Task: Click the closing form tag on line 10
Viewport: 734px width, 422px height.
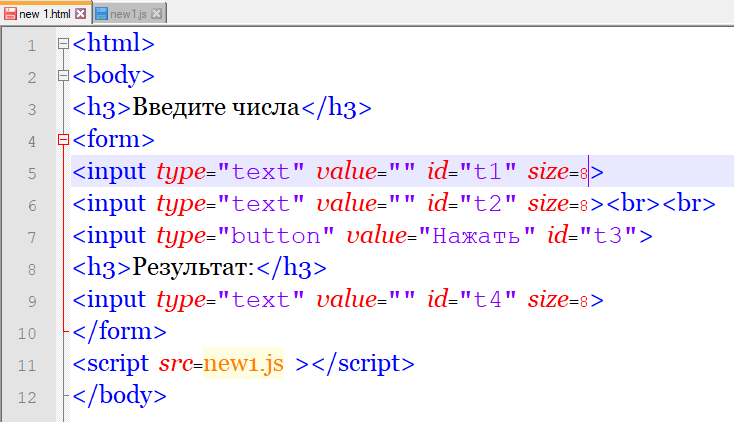Action: (119, 332)
